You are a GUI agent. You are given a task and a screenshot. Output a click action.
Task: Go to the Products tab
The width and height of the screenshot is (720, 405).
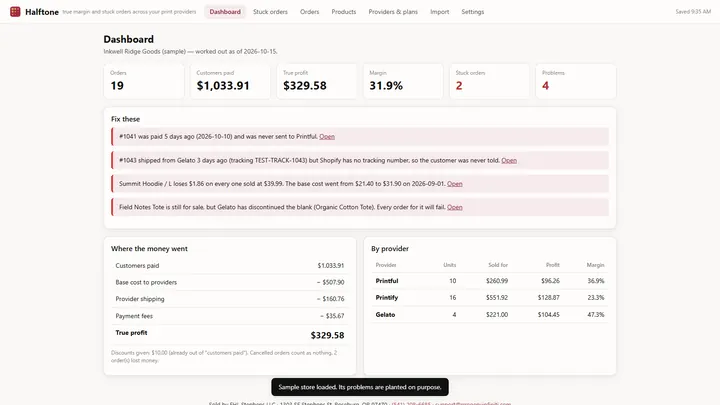click(343, 12)
